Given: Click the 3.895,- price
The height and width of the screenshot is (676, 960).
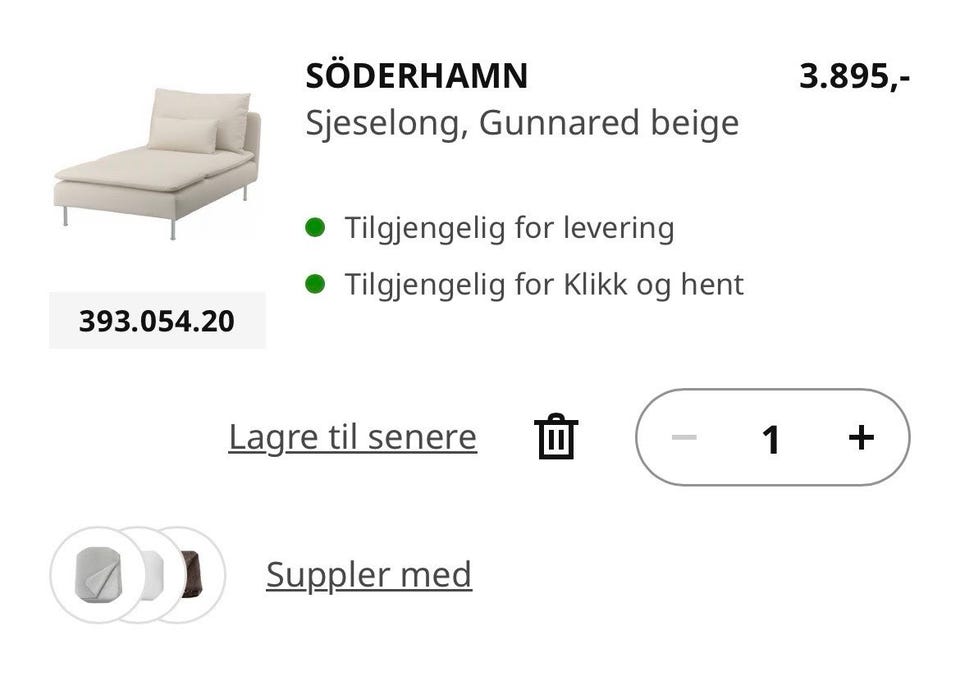Looking at the screenshot, I should tap(853, 76).
